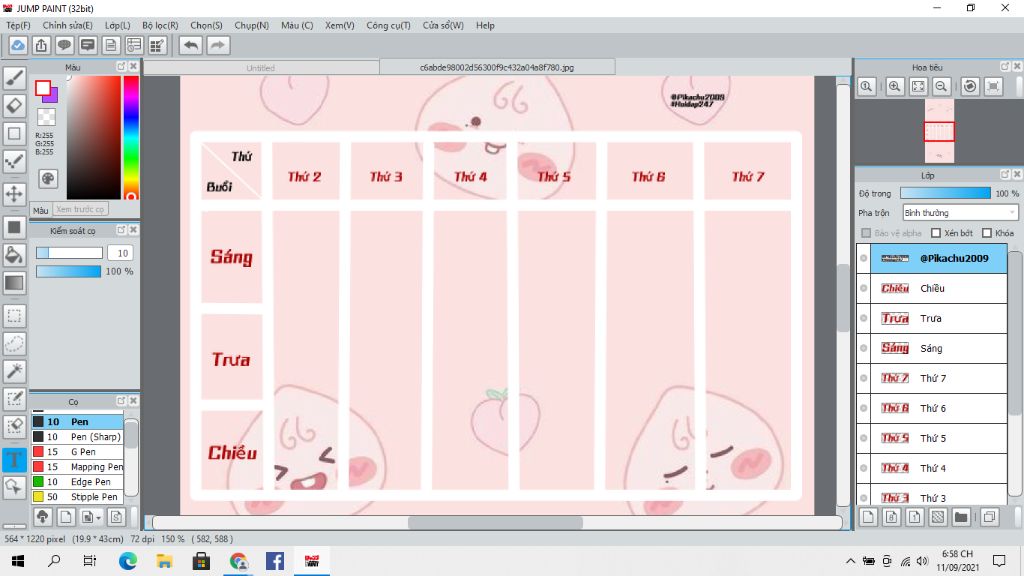Select the dot pen tool

point(14,161)
